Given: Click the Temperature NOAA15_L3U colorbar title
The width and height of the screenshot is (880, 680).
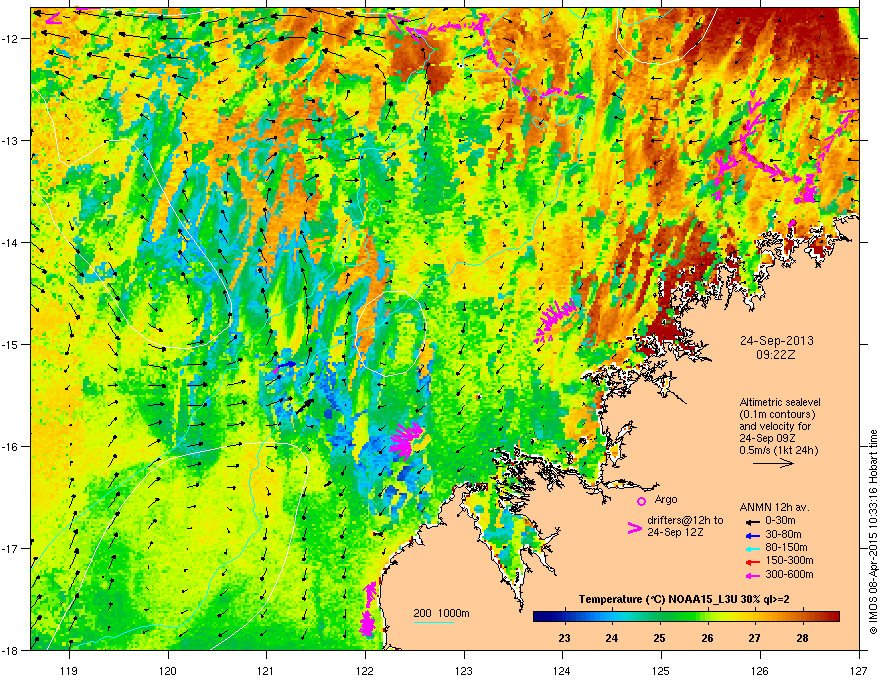Looking at the screenshot, I should pyautogui.click(x=684, y=600).
